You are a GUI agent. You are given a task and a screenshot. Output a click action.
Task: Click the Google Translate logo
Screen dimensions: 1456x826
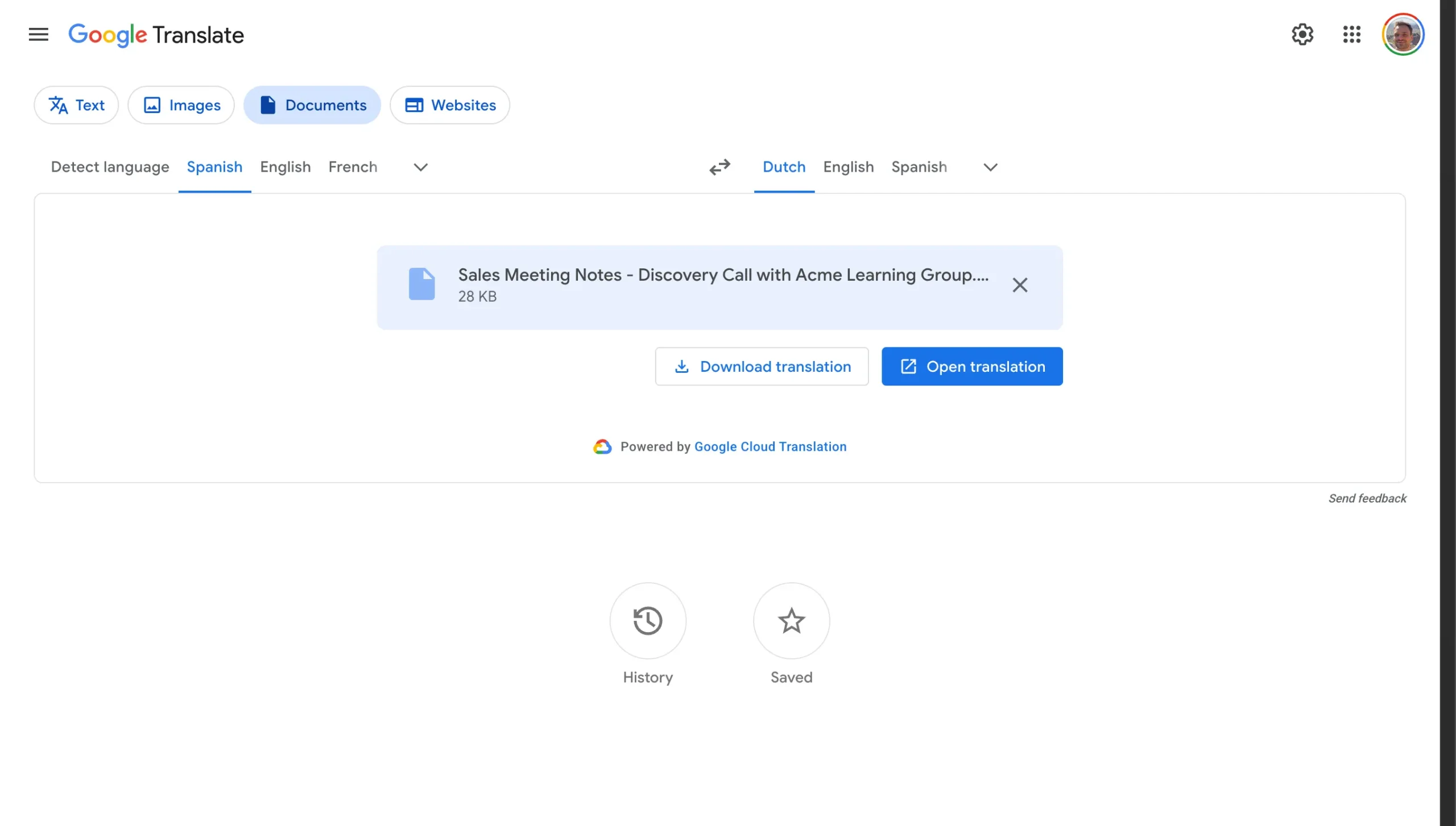156,35
